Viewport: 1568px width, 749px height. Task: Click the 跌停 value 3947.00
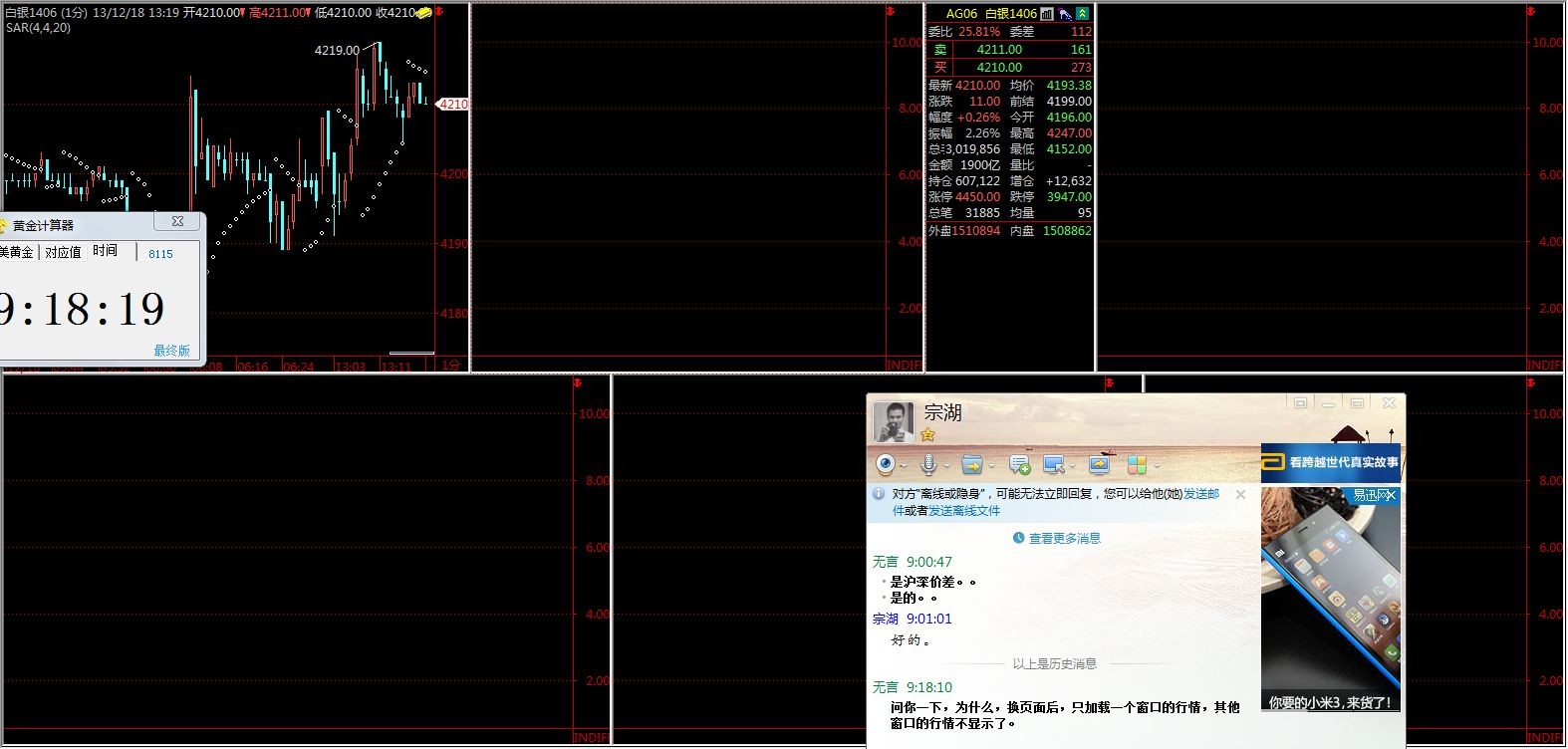pyautogui.click(x=1069, y=196)
